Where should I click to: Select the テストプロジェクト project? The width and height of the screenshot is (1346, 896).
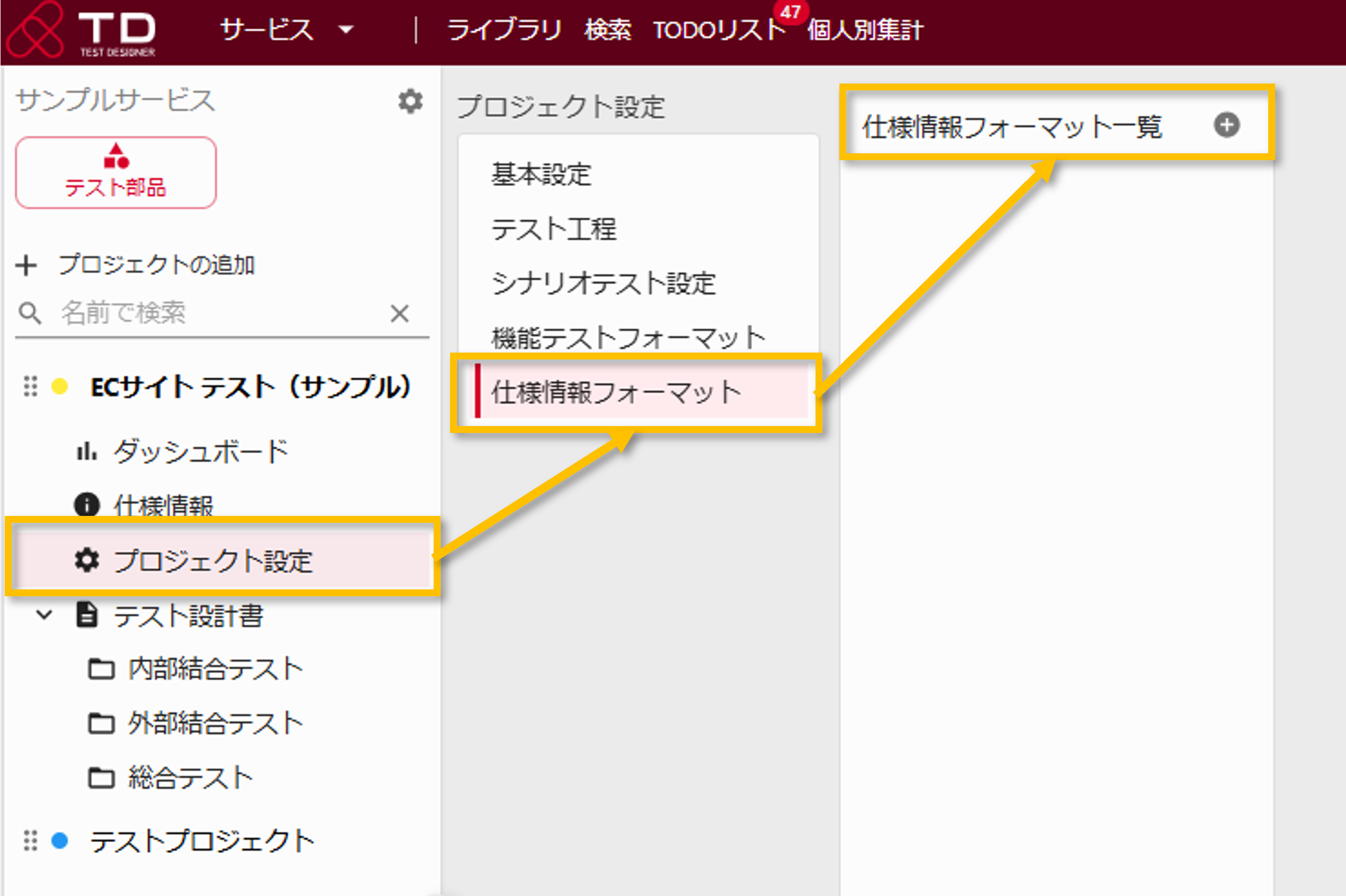[x=203, y=841]
